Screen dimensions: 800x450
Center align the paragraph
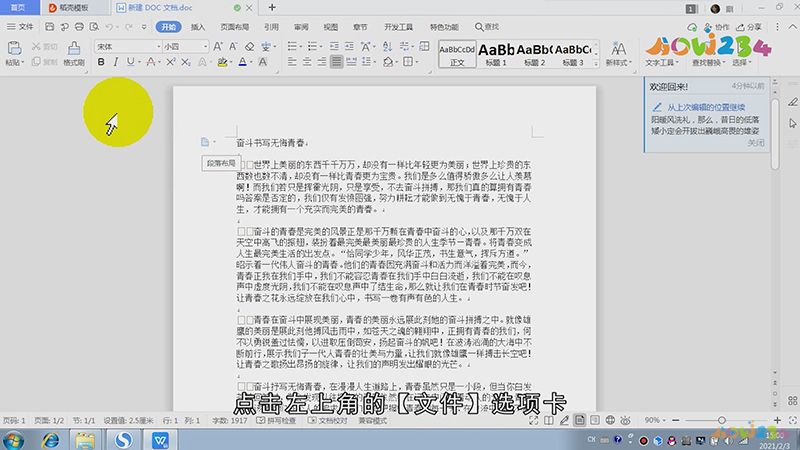tap(307, 62)
